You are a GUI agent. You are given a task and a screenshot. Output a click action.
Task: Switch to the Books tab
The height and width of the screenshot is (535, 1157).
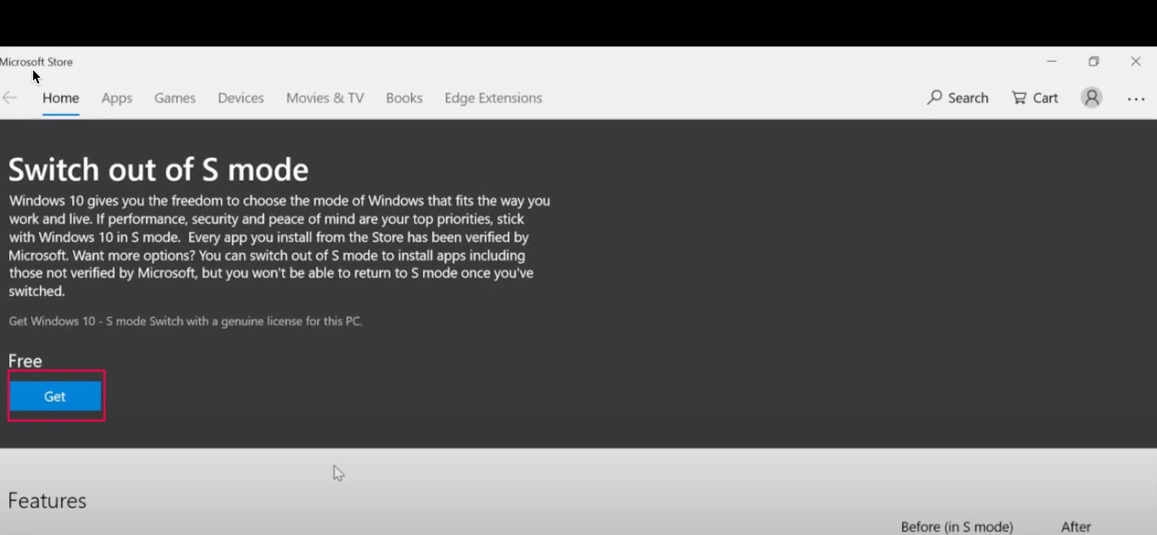click(404, 98)
